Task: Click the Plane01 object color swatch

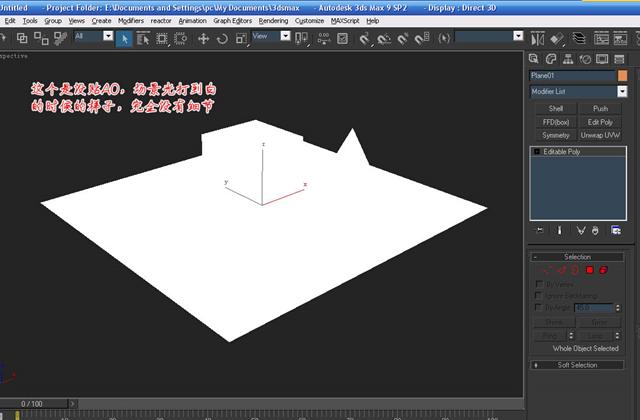Action: pos(622,76)
